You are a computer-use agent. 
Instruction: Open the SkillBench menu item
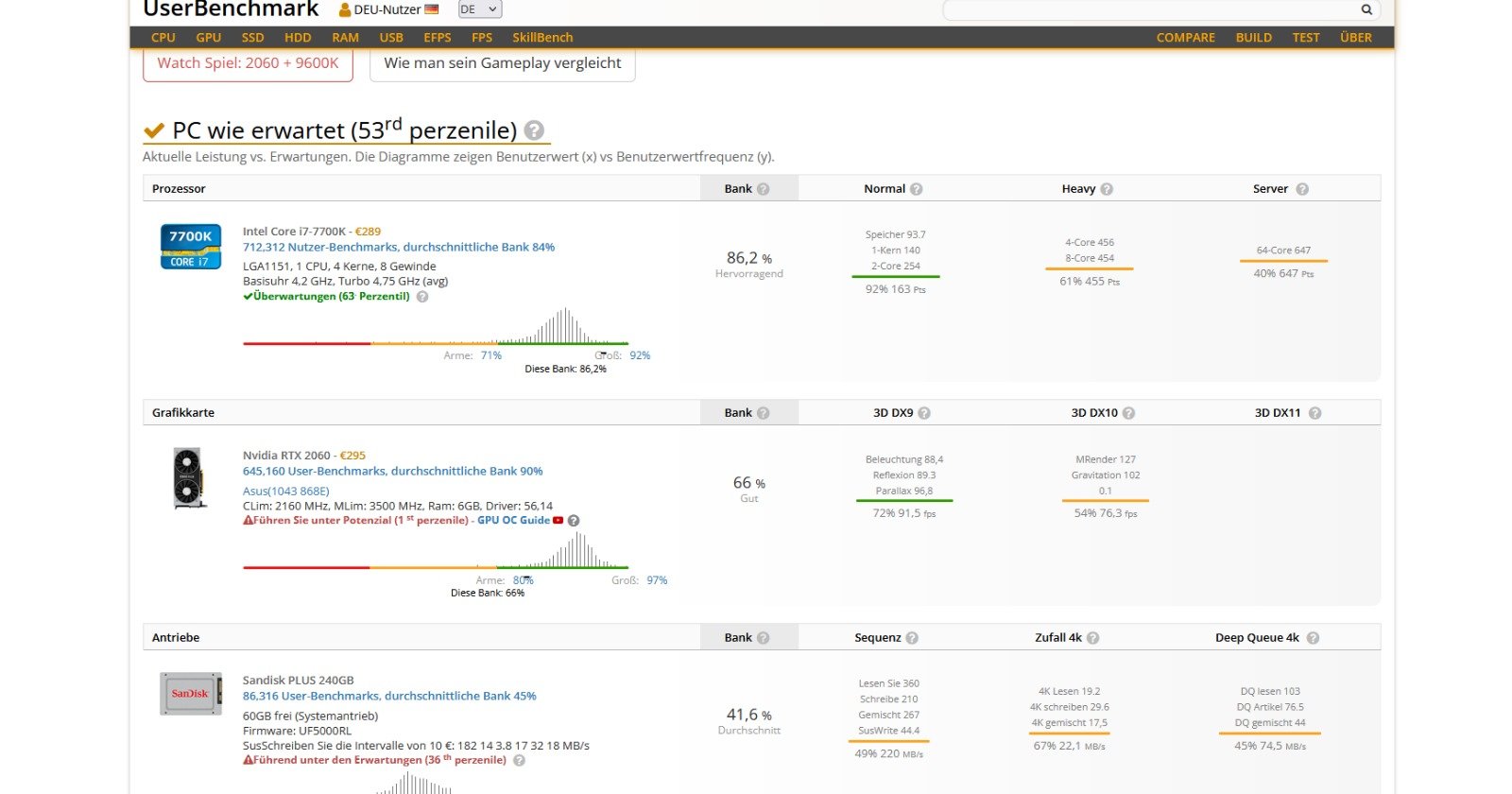tap(542, 38)
